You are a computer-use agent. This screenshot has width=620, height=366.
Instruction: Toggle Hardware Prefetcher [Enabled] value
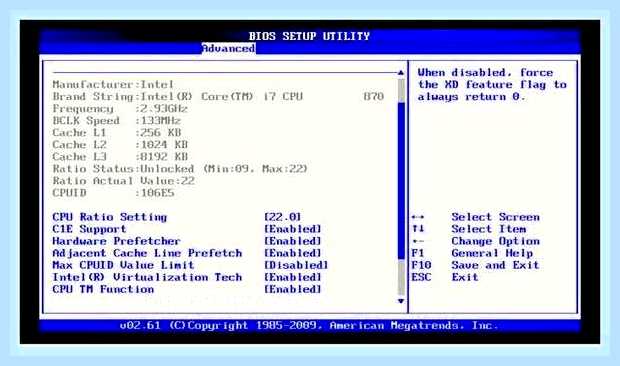293,241
